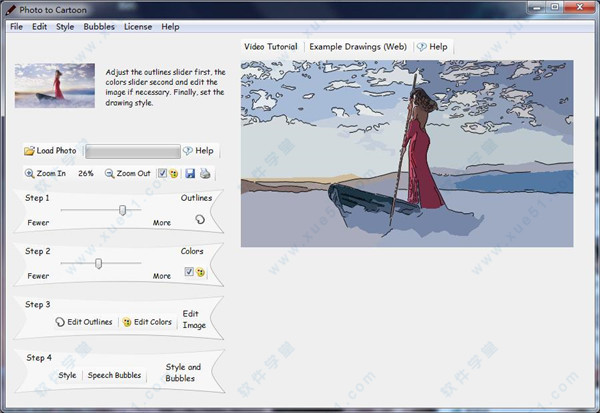This screenshot has width=600, height=413.
Task: Click the Step 1 label
Action: [x=37, y=198]
